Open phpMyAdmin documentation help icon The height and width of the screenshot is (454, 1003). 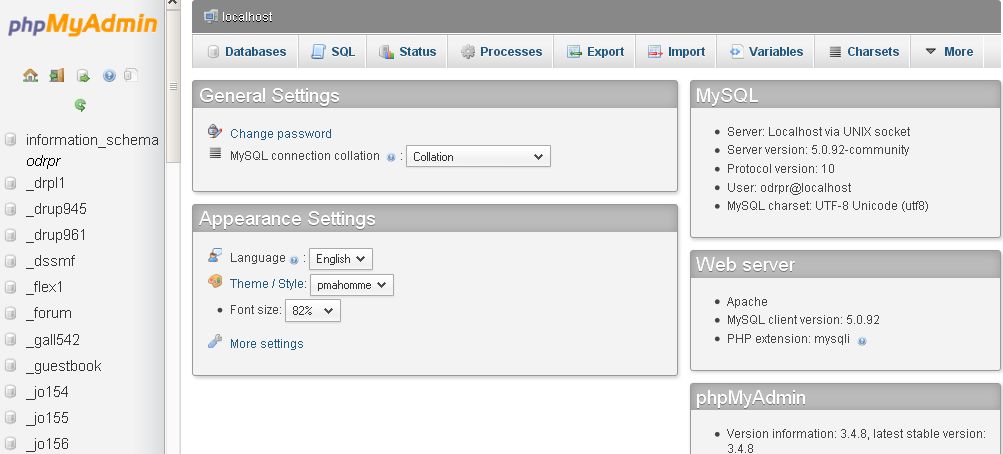[x=109, y=76]
